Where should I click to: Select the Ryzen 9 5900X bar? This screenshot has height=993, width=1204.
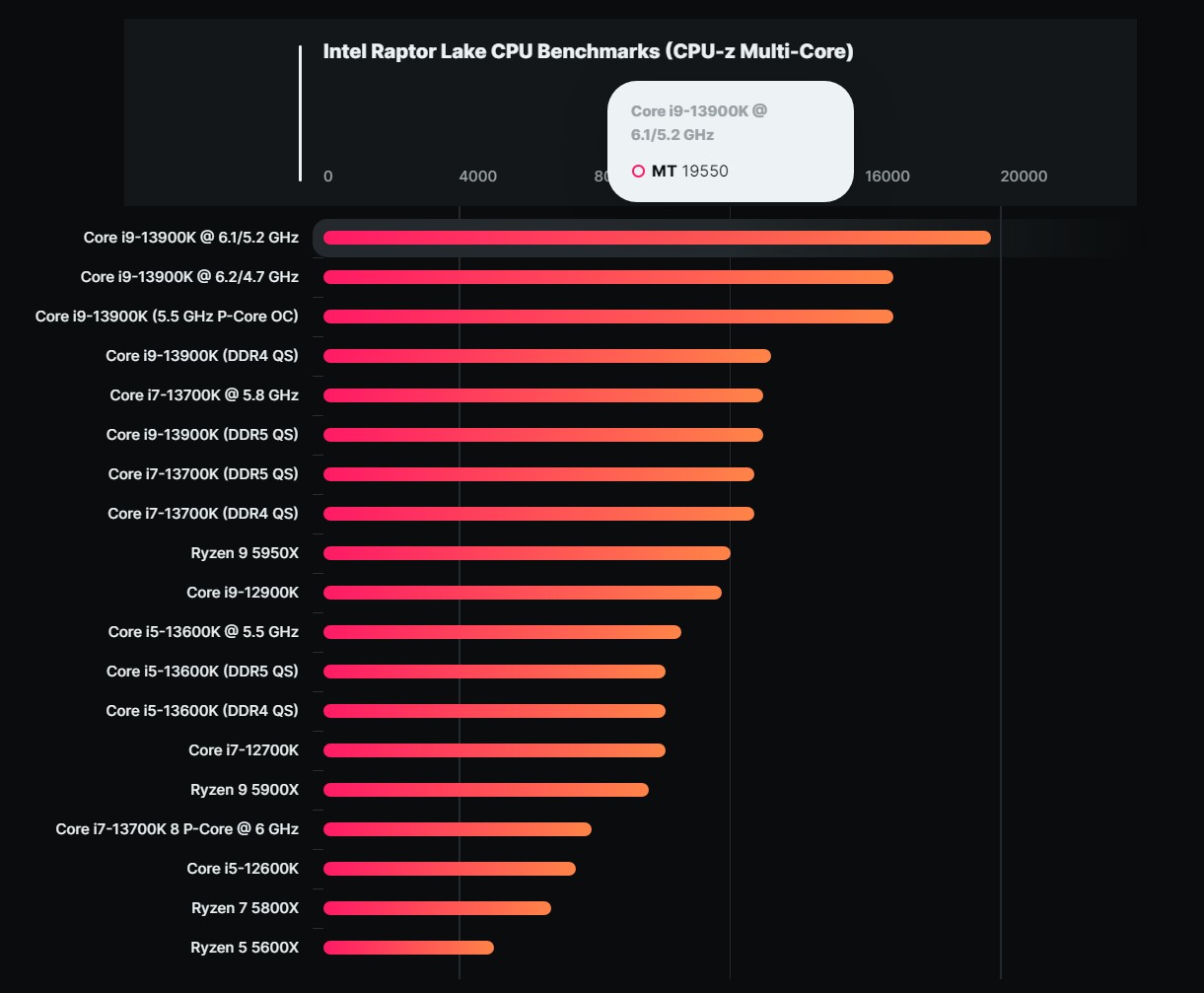[486, 790]
